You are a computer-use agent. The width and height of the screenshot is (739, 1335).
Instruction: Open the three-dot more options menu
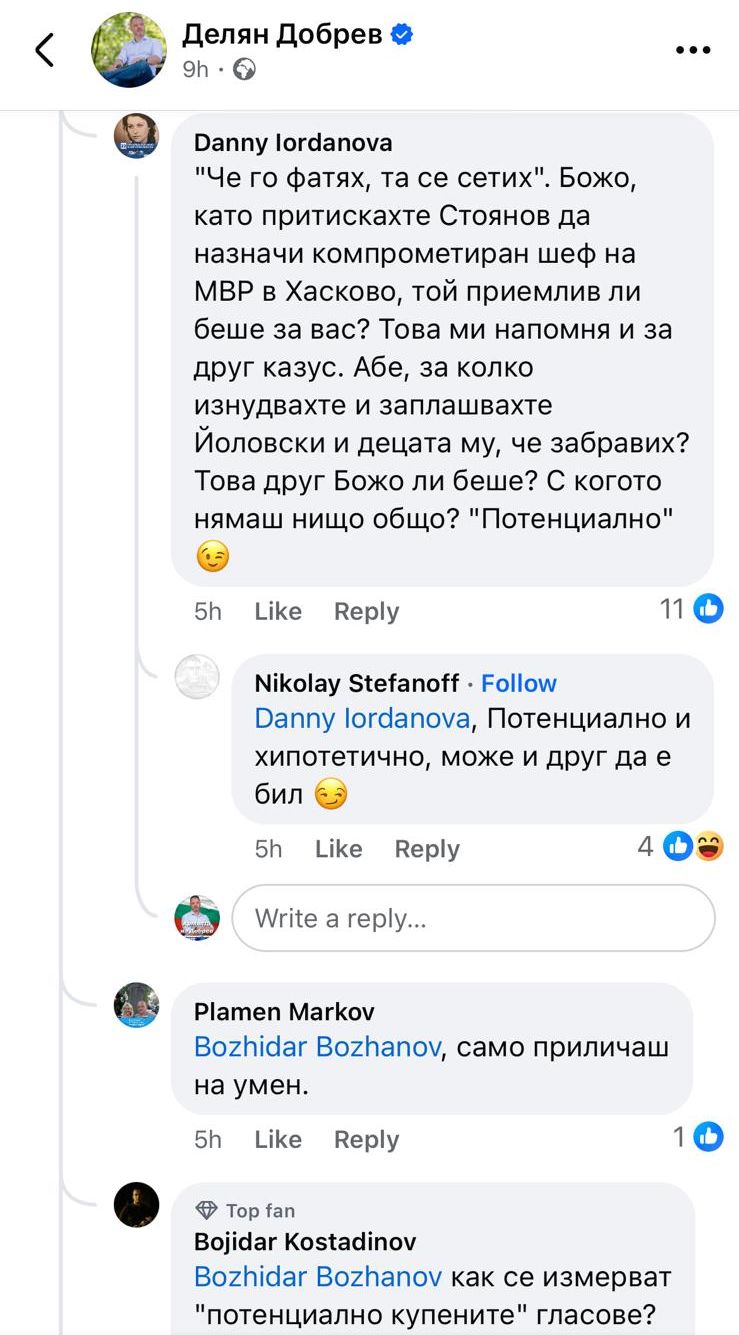click(x=692, y=50)
